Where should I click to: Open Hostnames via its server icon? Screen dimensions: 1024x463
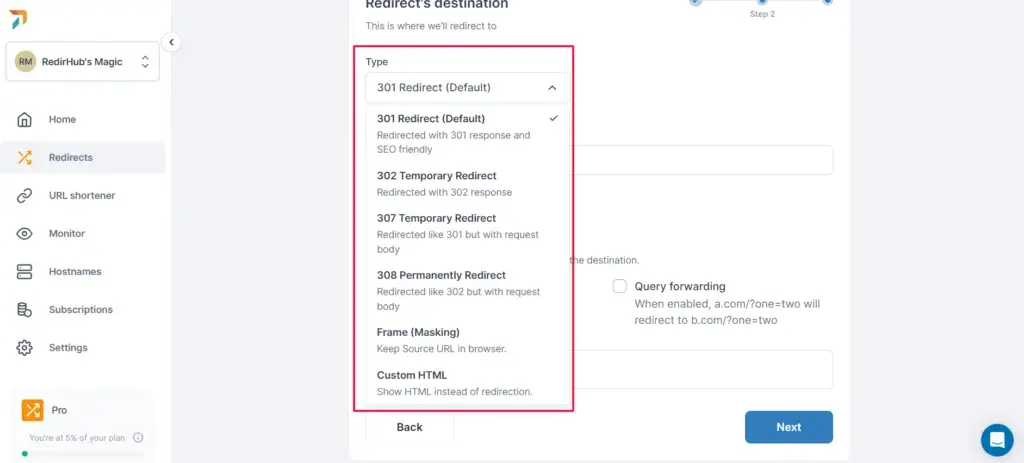click(x=24, y=272)
